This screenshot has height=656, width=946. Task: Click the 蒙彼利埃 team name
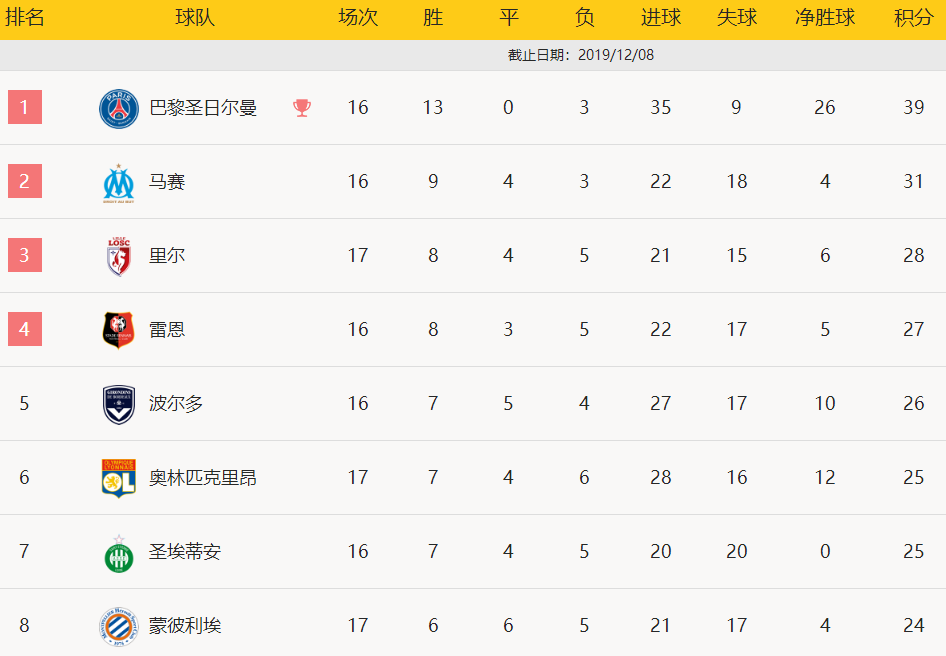pos(185,626)
